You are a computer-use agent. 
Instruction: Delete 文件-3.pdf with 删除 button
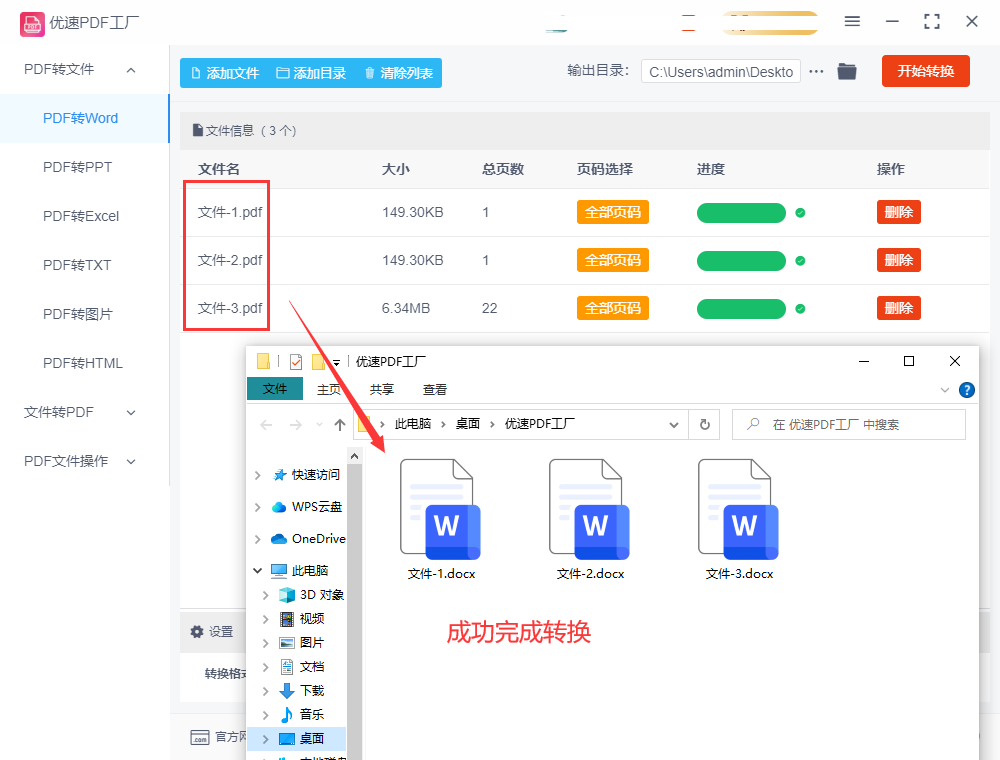[x=899, y=309]
